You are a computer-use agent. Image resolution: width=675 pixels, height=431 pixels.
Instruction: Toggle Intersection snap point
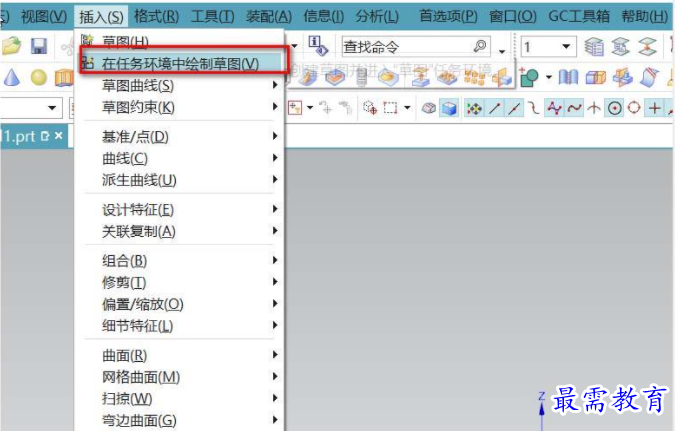594,108
